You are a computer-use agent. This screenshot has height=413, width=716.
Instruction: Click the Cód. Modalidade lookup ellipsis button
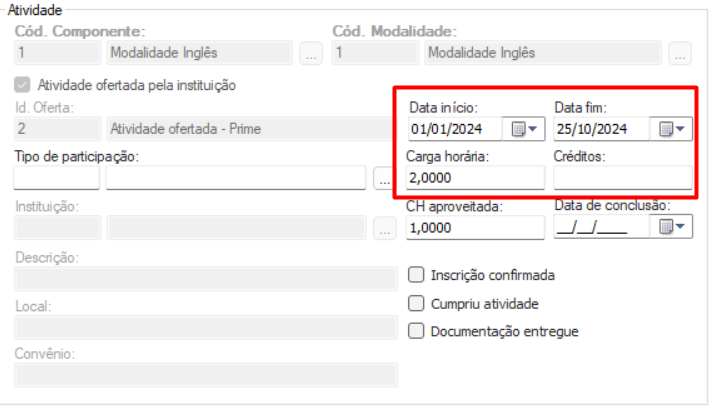(680, 55)
